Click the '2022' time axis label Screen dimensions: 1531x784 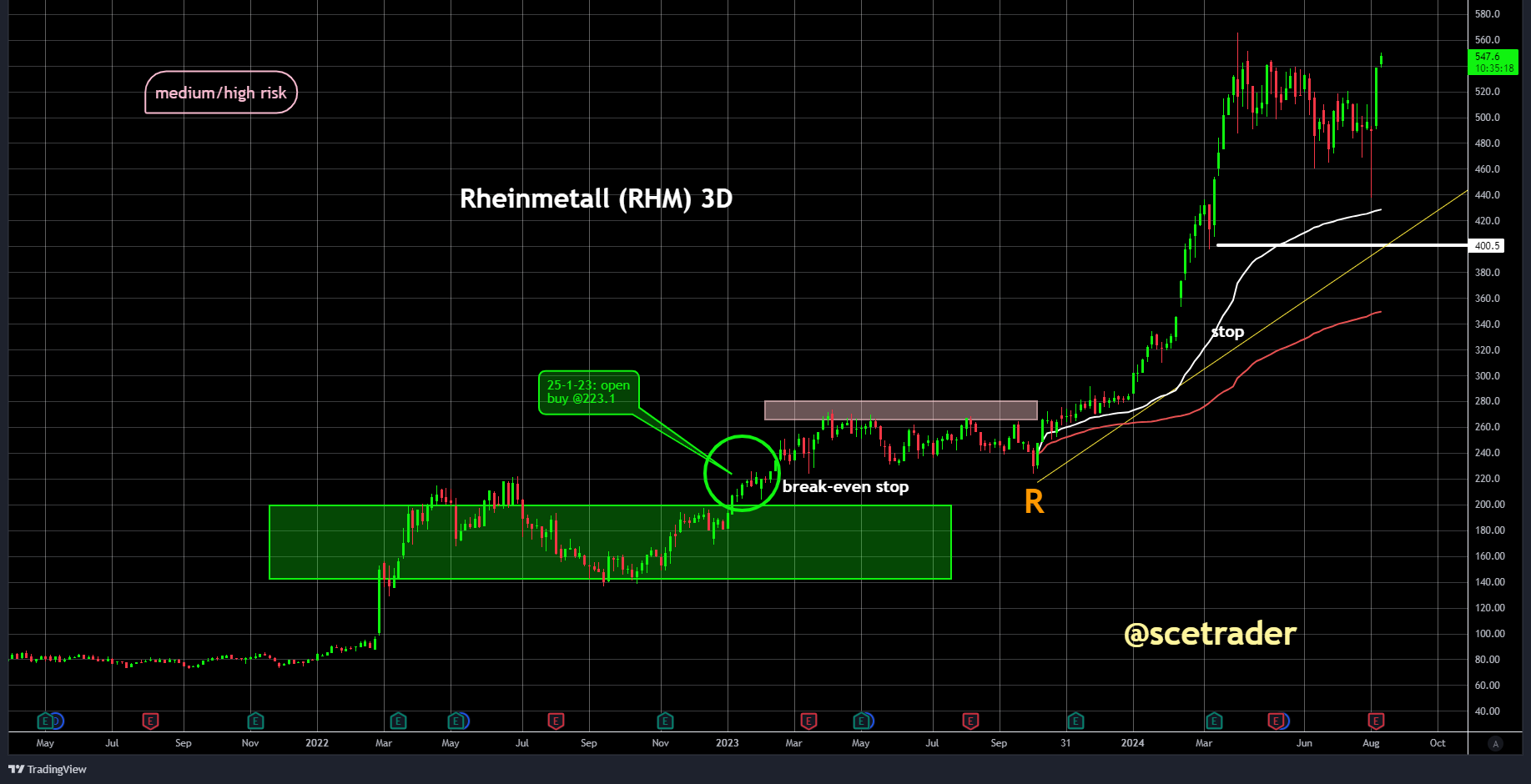click(317, 743)
